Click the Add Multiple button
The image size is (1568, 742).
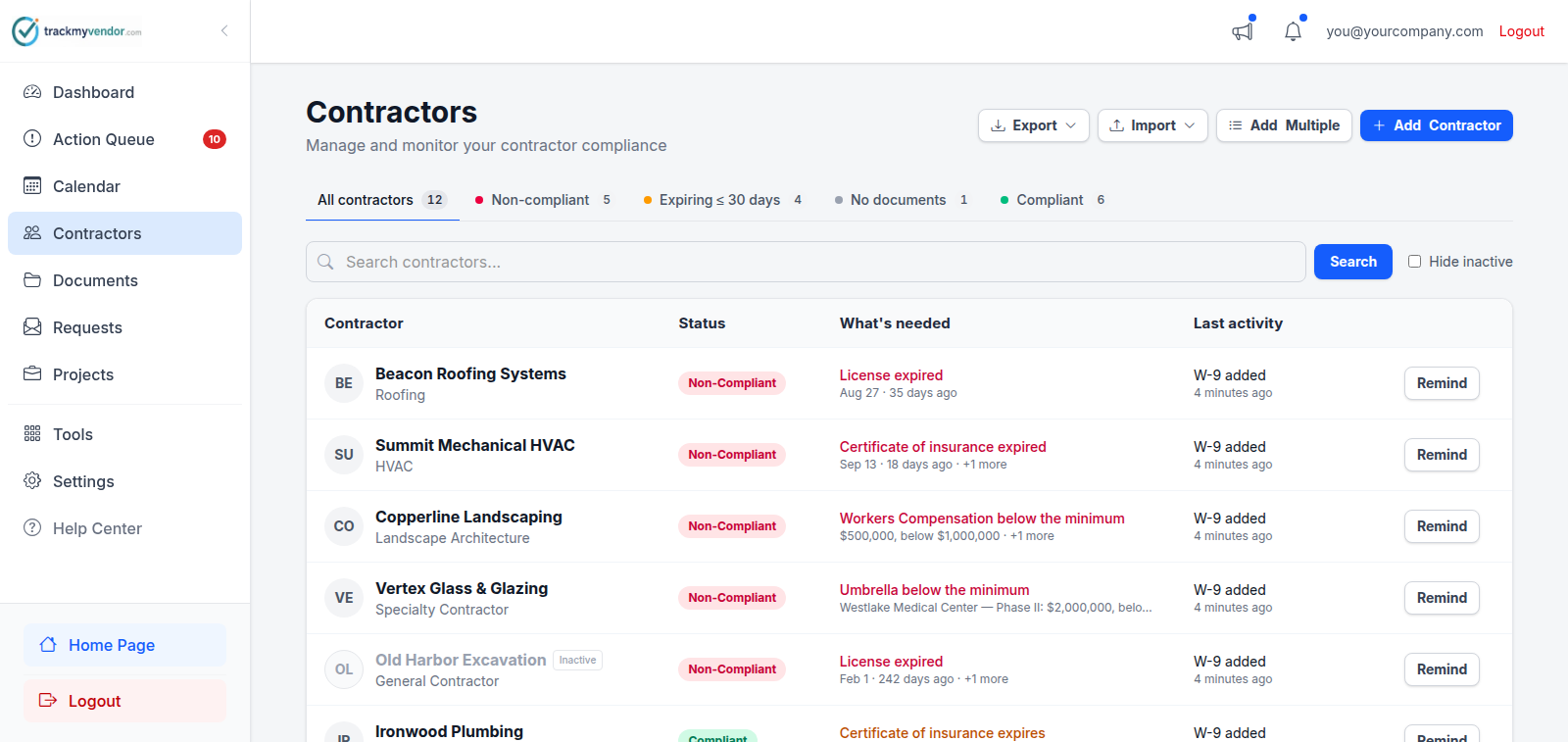(x=1284, y=125)
